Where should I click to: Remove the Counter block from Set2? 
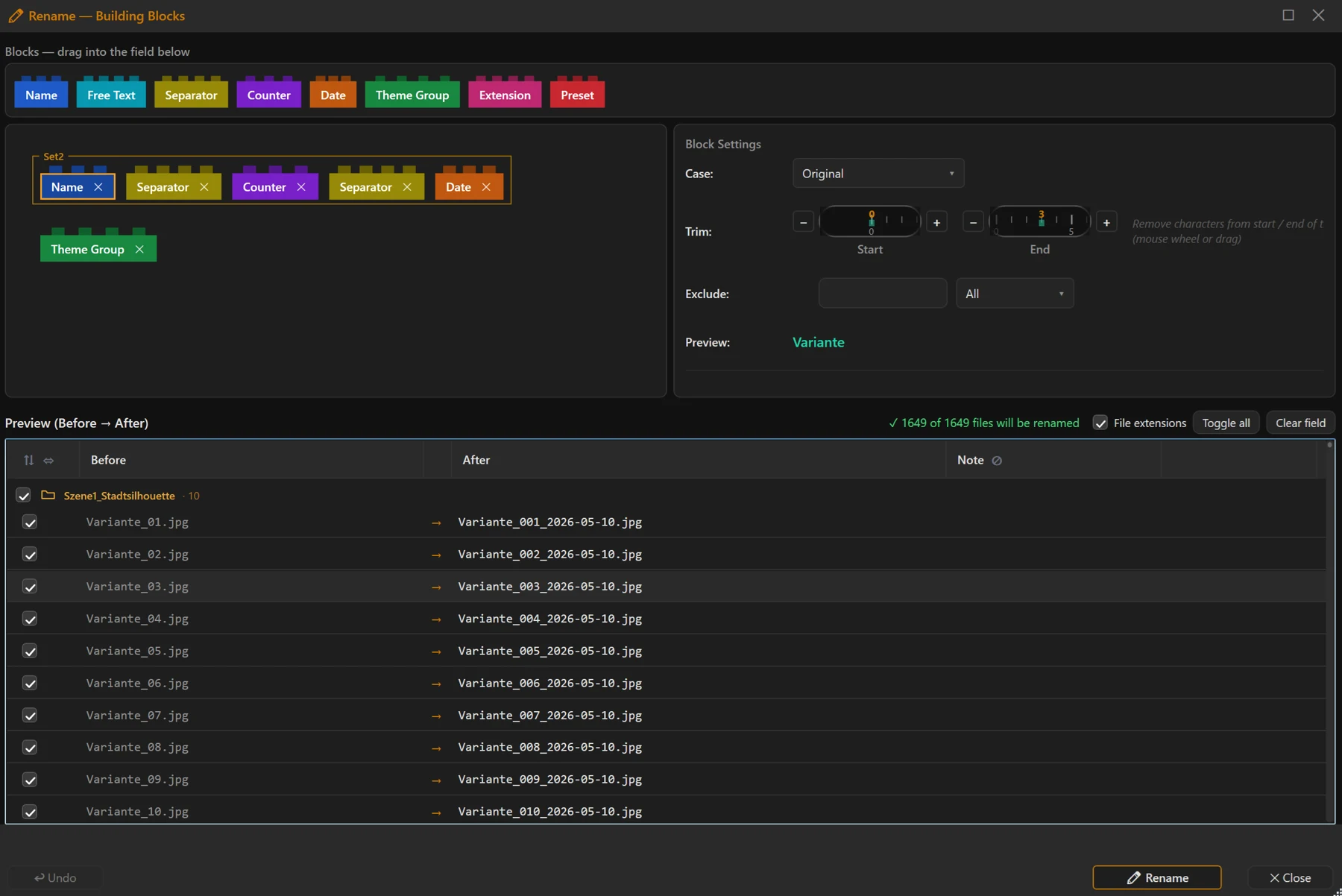click(301, 187)
